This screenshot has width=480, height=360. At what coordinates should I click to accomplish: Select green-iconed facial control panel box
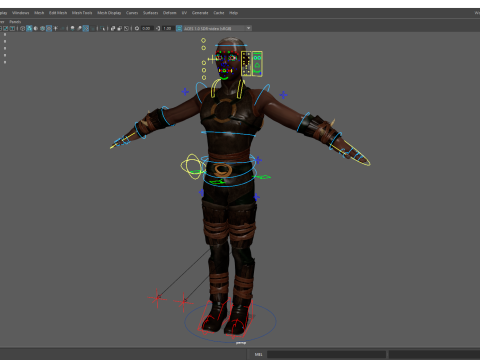[257, 63]
